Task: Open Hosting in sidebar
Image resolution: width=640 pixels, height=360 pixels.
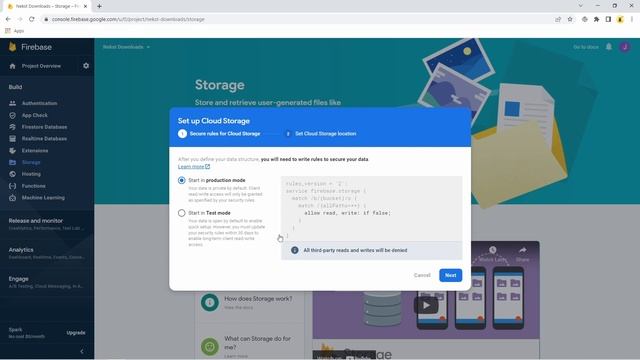Action: click(x=31, y=174)
